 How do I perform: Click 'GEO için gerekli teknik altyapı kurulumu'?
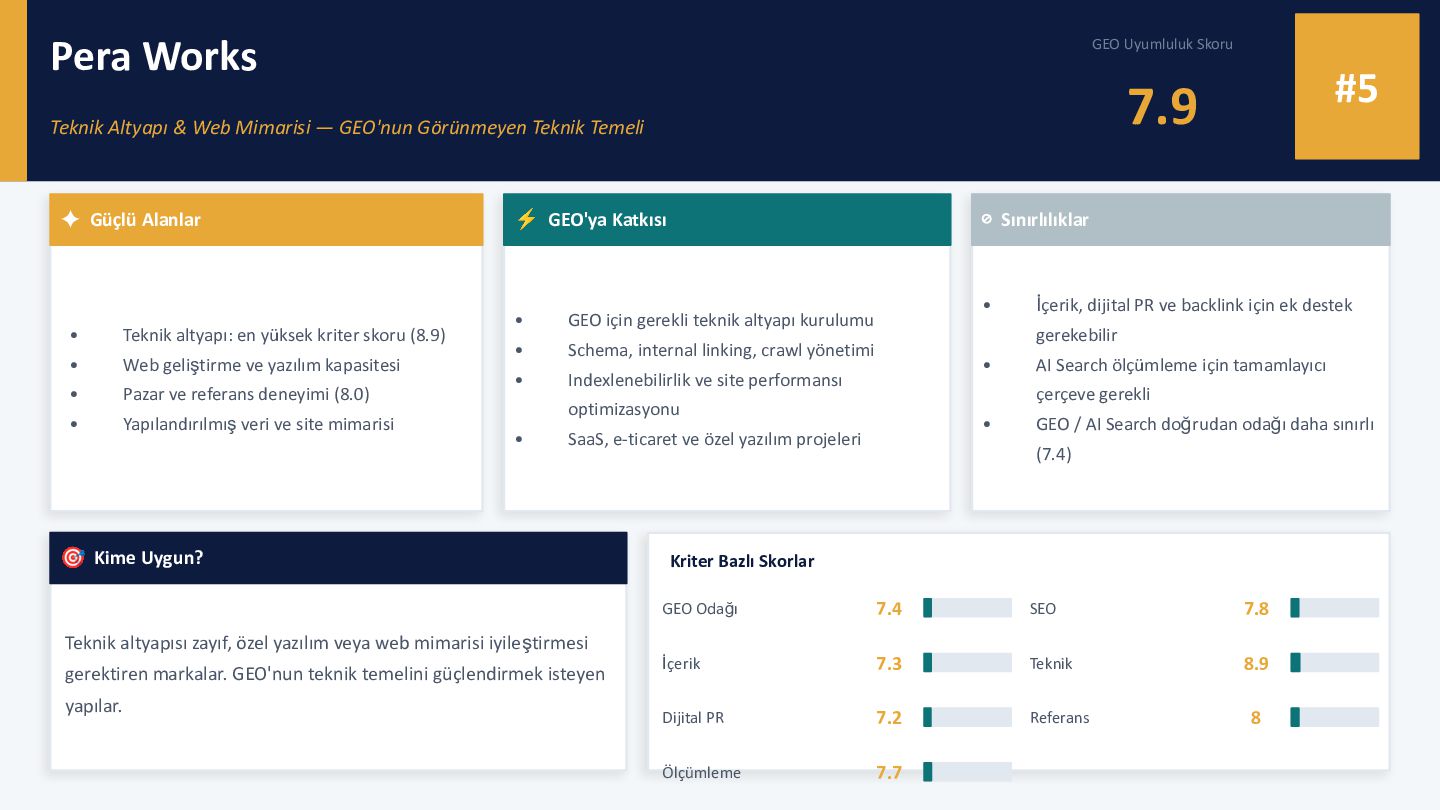[721, 320]
